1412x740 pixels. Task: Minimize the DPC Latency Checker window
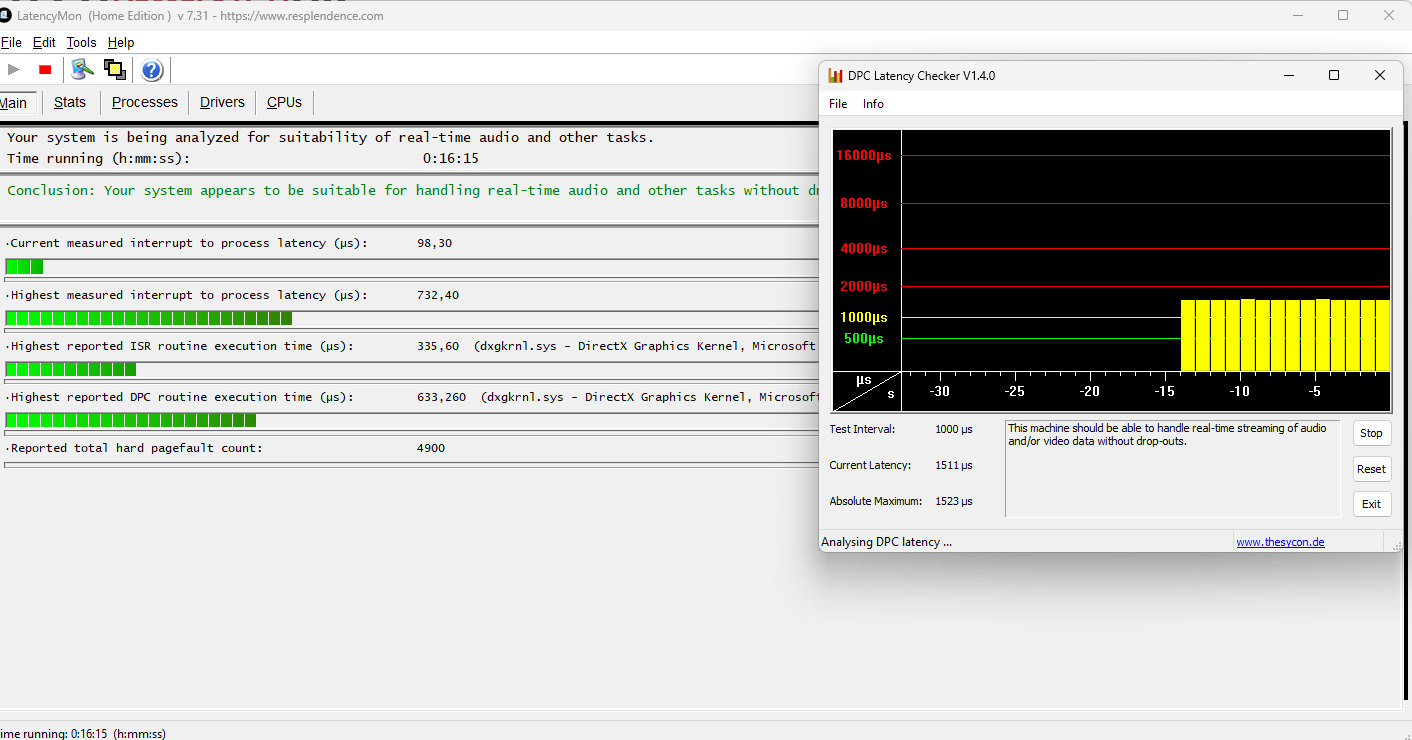[1287, 76]
